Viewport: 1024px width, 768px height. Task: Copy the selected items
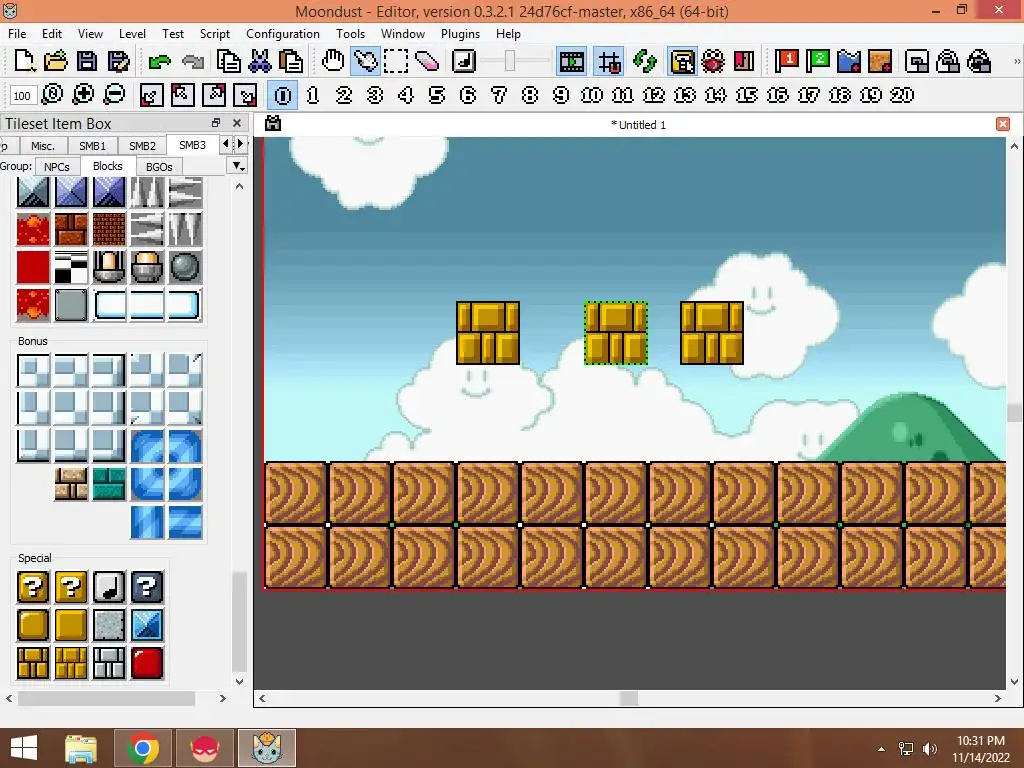click(228, 61)
